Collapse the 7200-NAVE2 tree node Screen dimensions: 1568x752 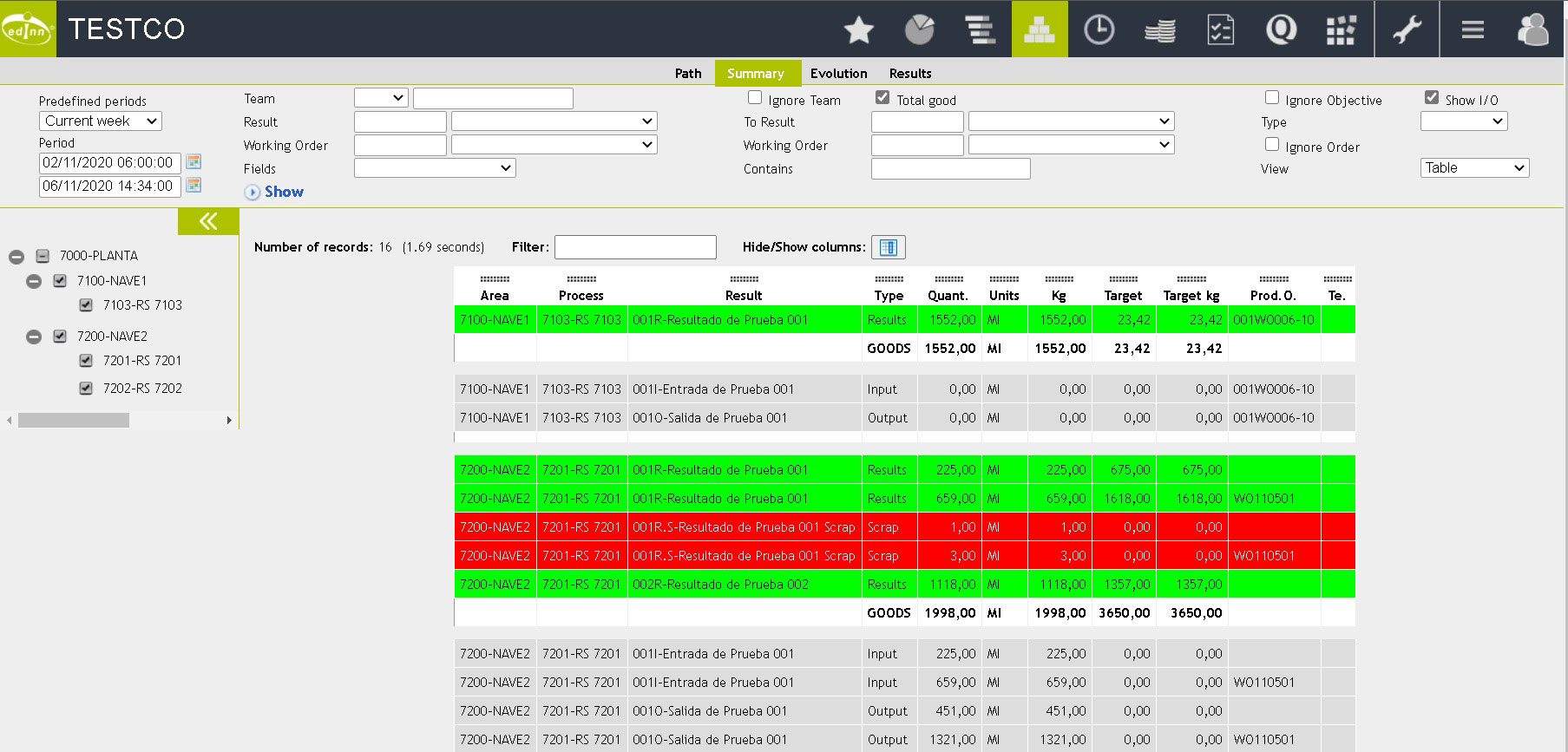[34, 337]
